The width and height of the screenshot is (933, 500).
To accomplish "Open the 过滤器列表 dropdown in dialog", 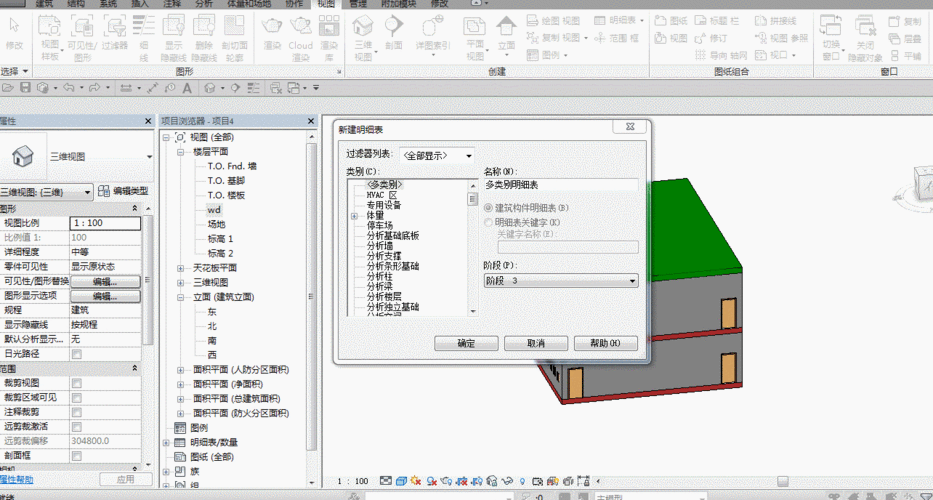I will (437, 156).
